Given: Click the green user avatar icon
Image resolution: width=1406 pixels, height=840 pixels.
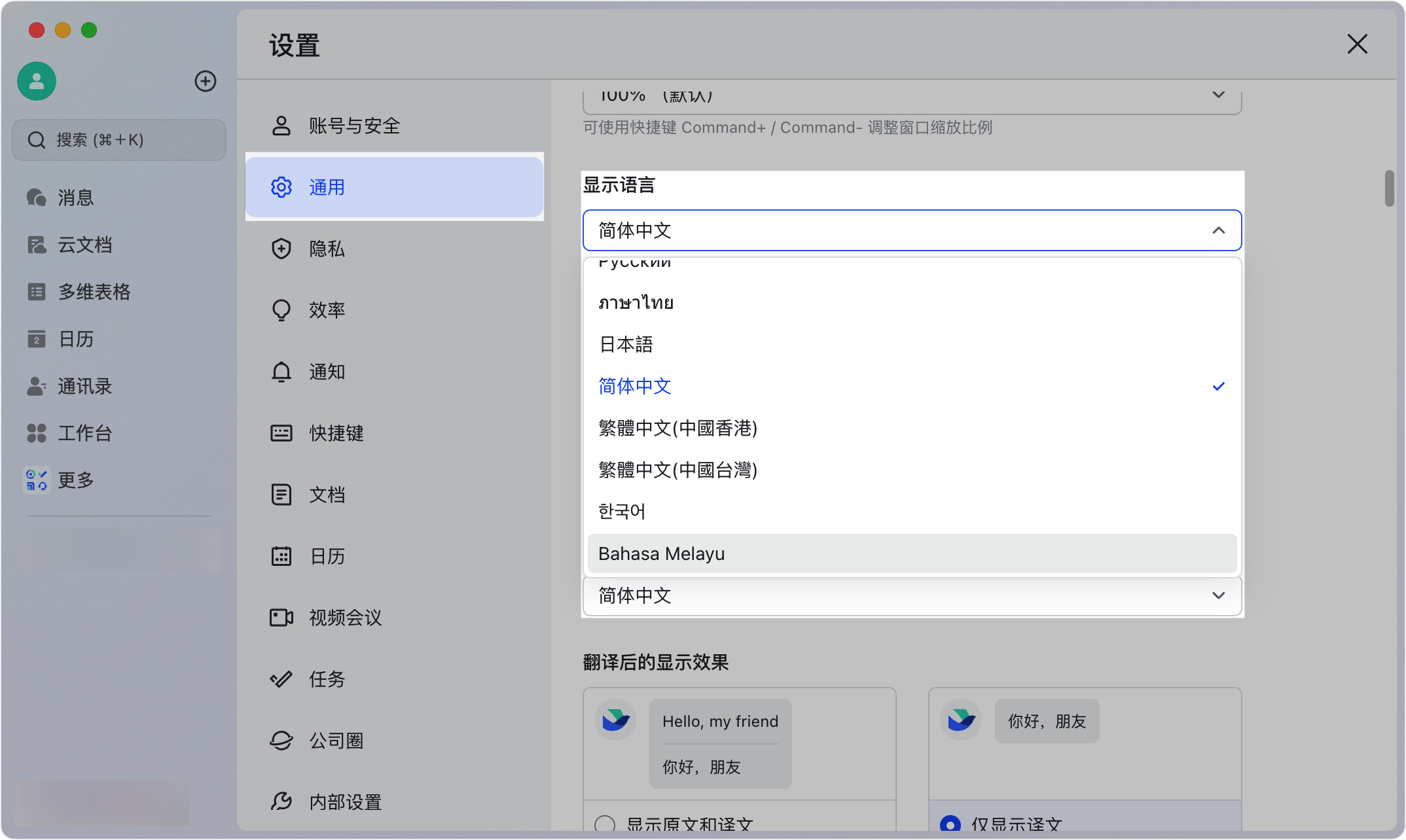Looking at the screenshot, I should (37, 81).
